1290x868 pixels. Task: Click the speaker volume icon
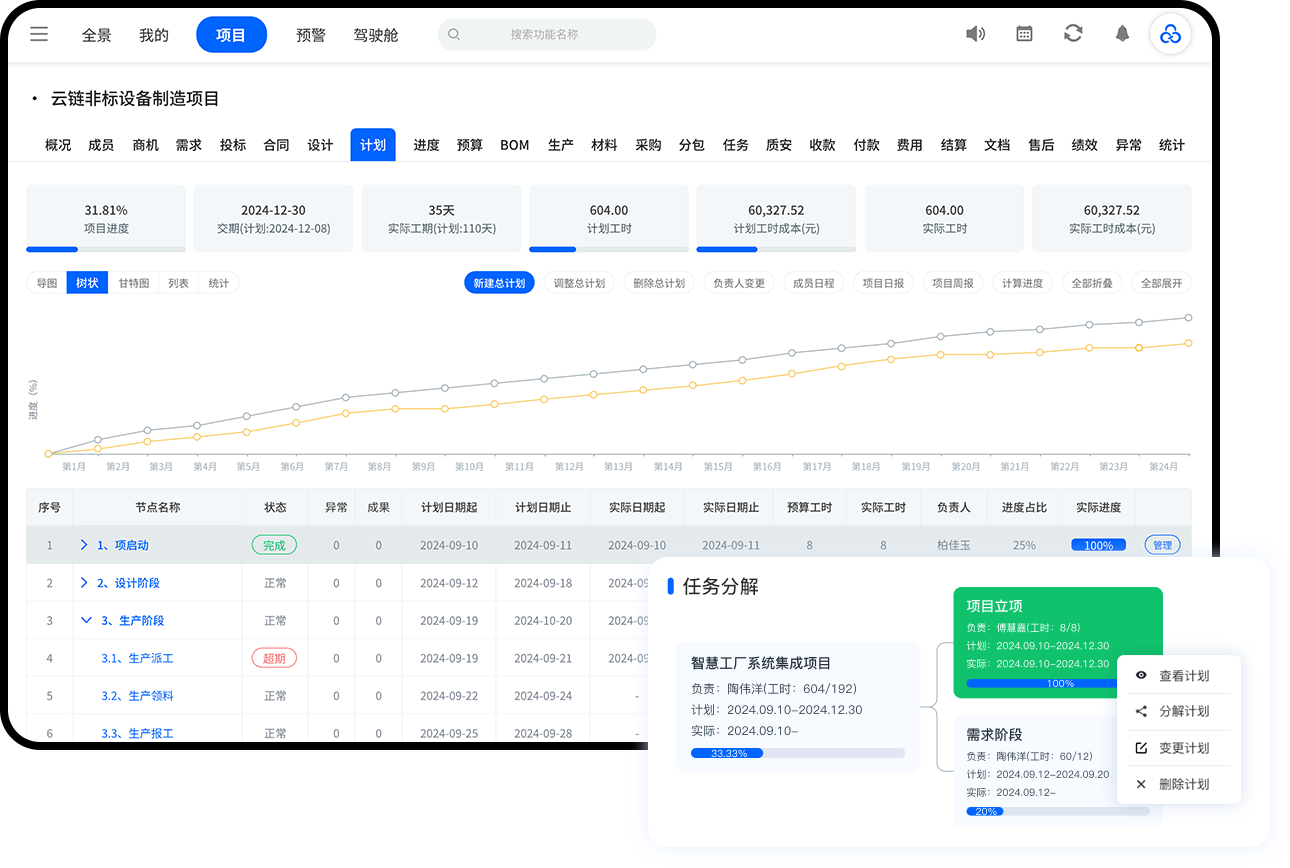click(975, 34)
